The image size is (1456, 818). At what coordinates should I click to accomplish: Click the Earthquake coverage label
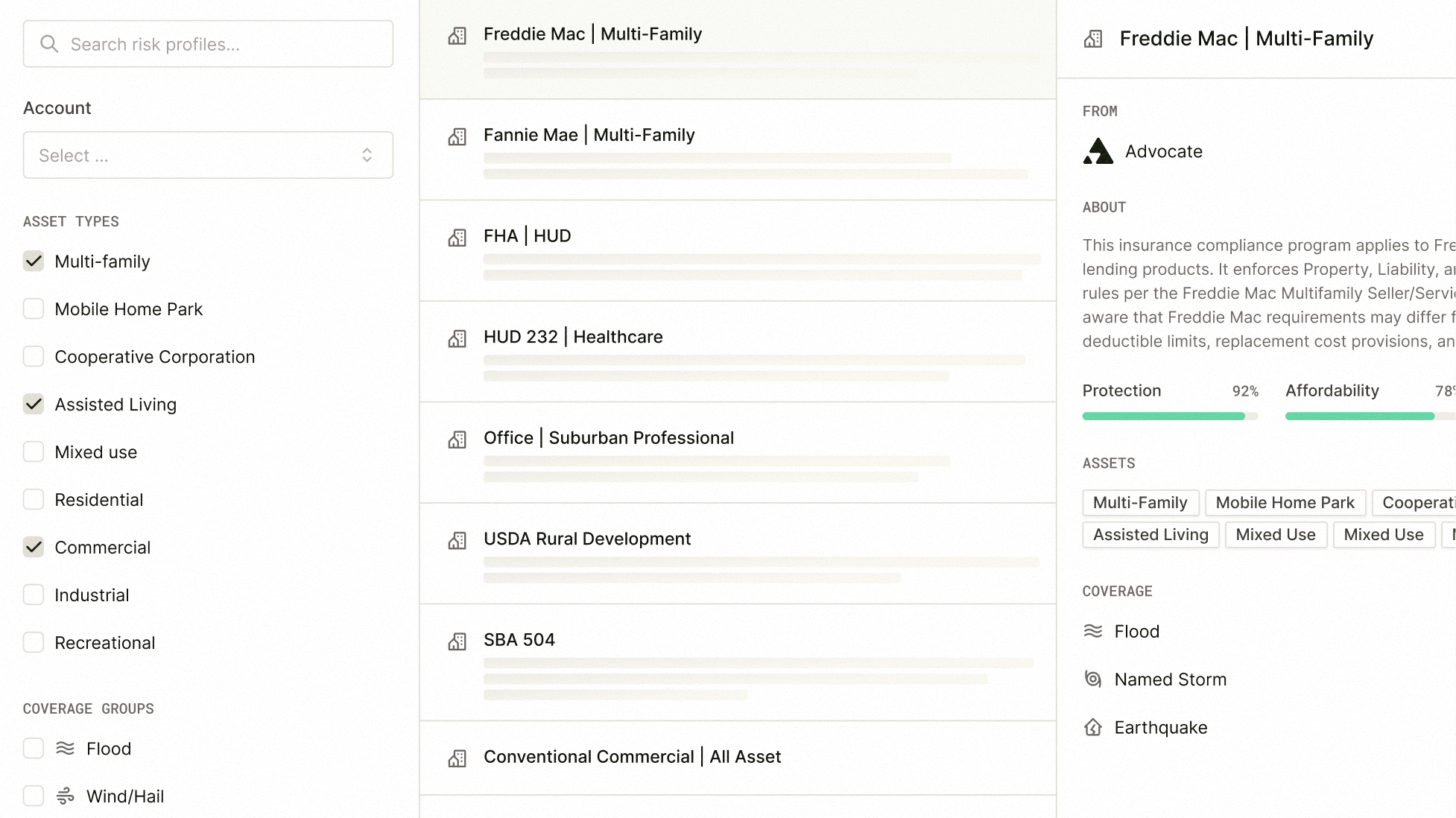click(1160, 728)
